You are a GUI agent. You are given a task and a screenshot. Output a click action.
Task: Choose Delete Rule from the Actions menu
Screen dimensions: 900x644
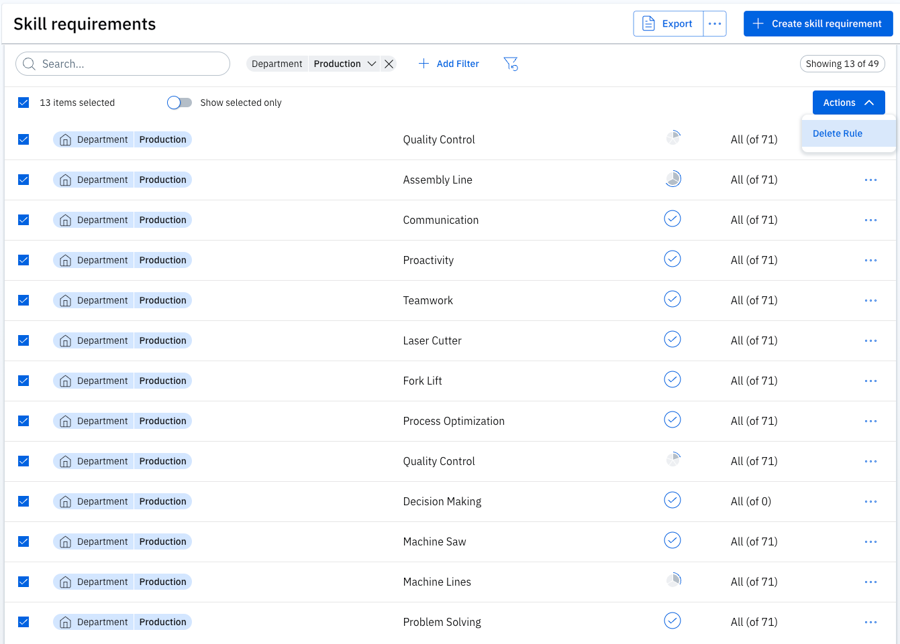838,133
